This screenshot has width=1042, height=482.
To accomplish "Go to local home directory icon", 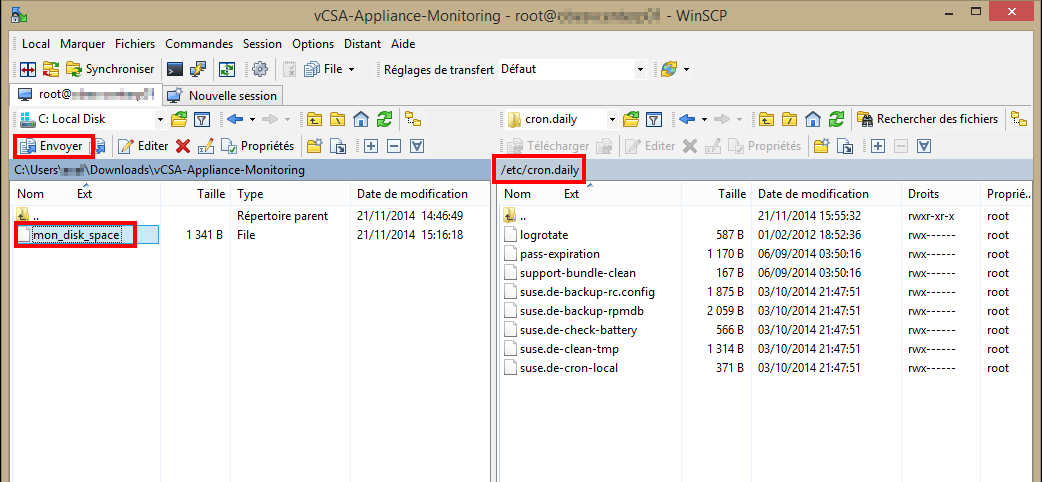I will tap(363, 119).
